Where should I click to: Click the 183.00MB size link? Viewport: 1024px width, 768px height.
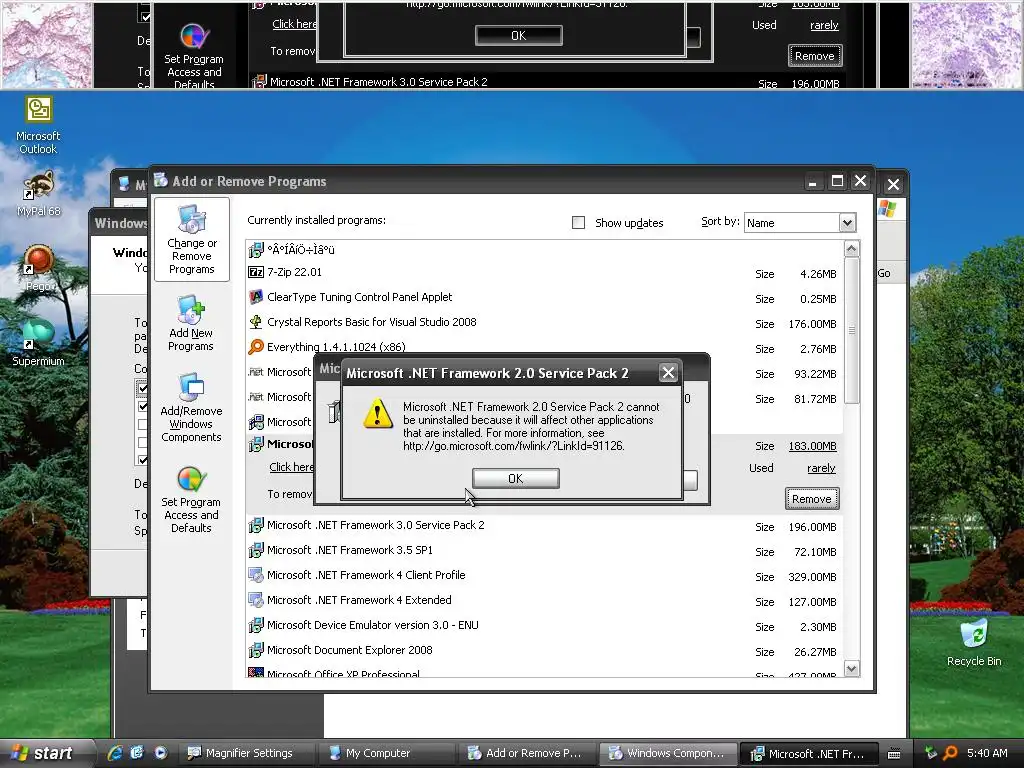(812, 446)
